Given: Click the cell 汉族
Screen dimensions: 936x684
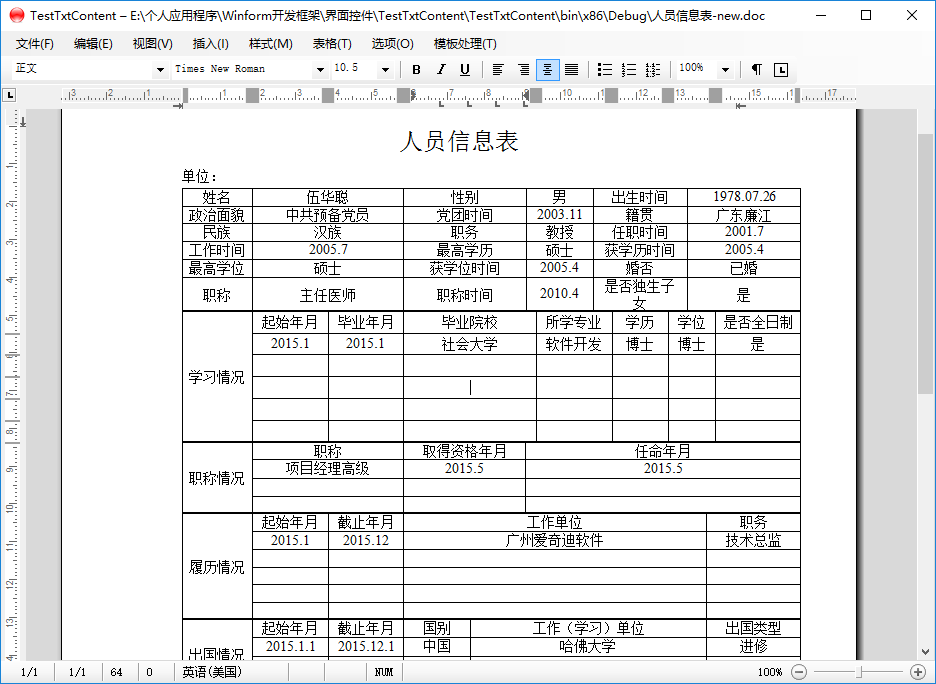Looking at the screenshot, I should point(328,232).
